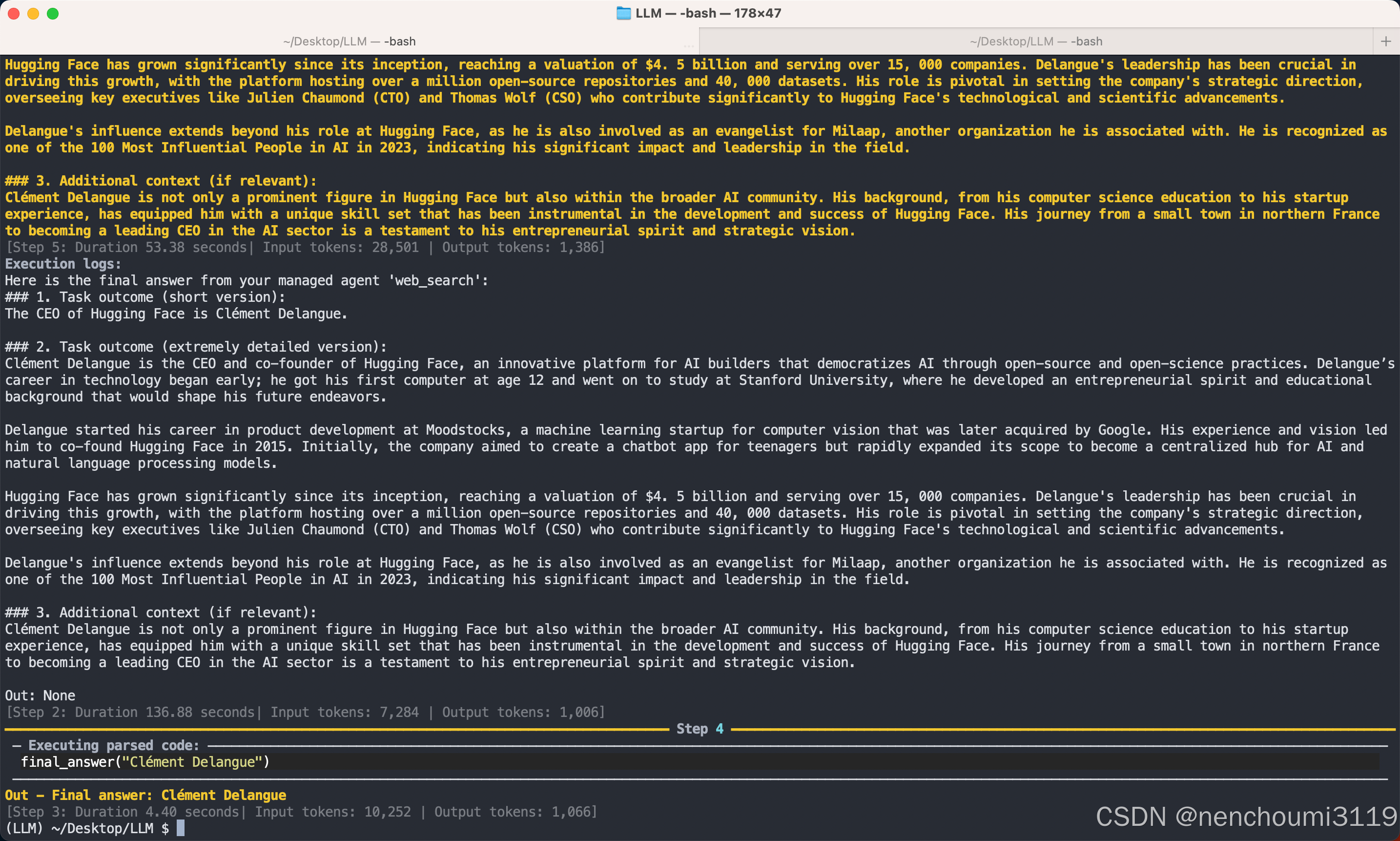Click the 'Step 4' divider label
Viewport: 1400px width, 841px height.
(x=700, y=729)
